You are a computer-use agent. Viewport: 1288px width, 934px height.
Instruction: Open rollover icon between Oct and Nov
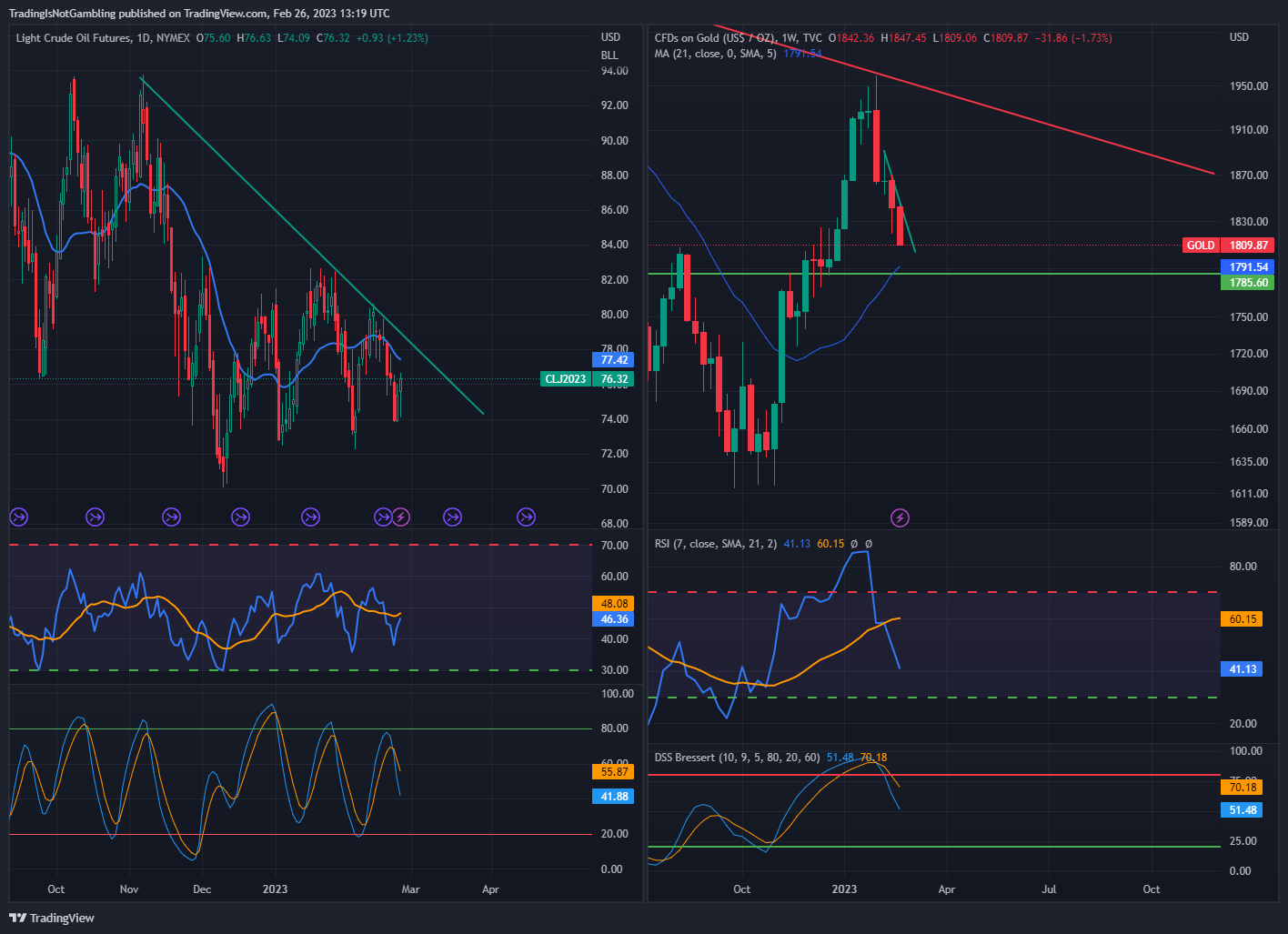coord(95,517)
